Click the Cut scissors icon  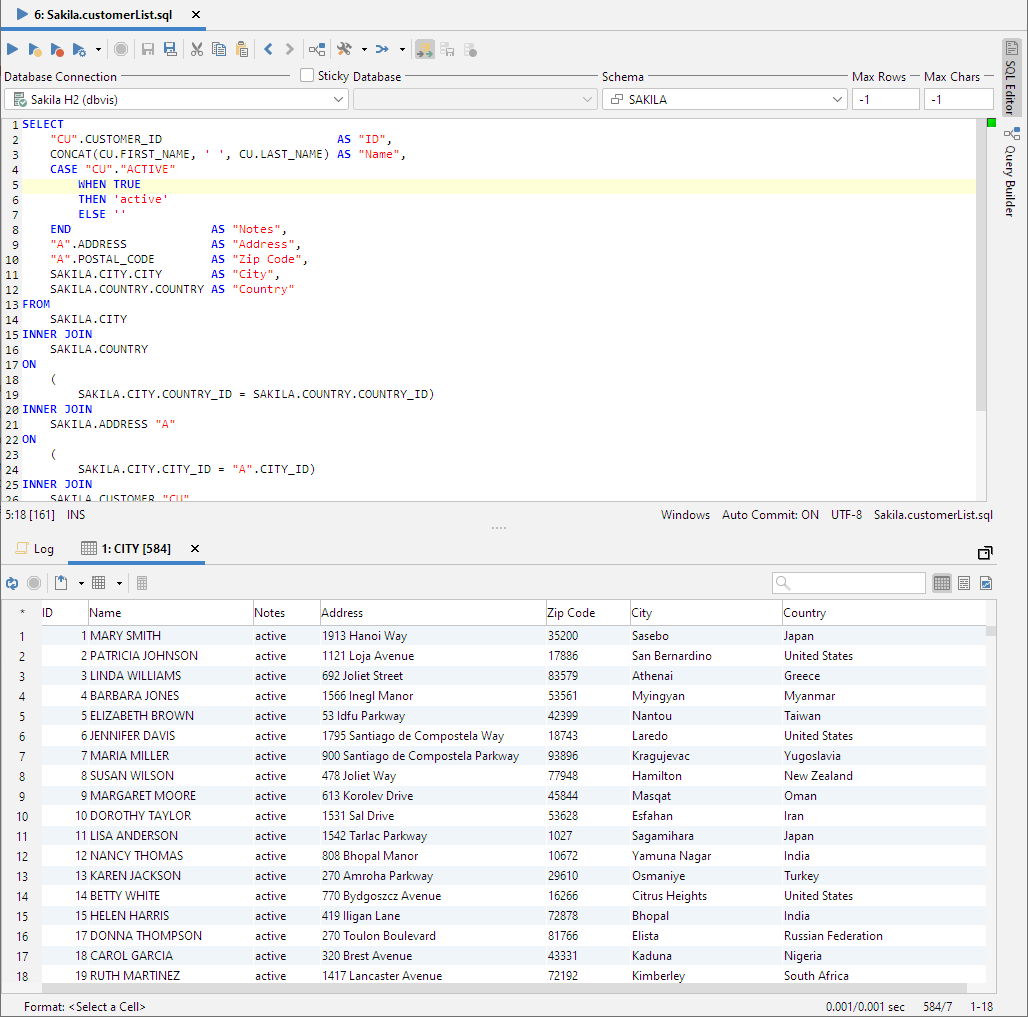(x=197, y=49)
